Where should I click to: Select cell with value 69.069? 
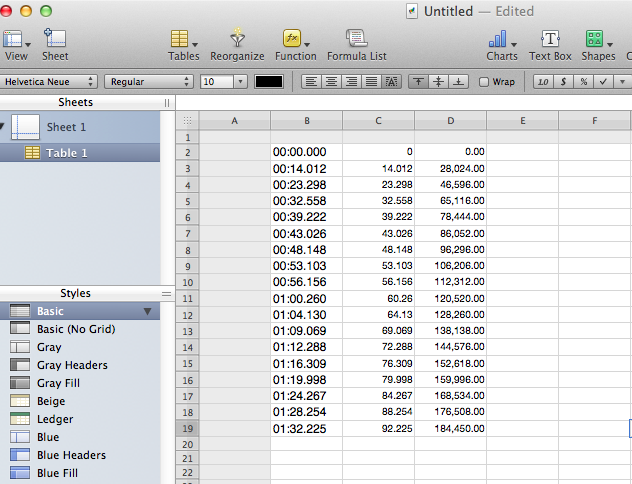point(378,331)
